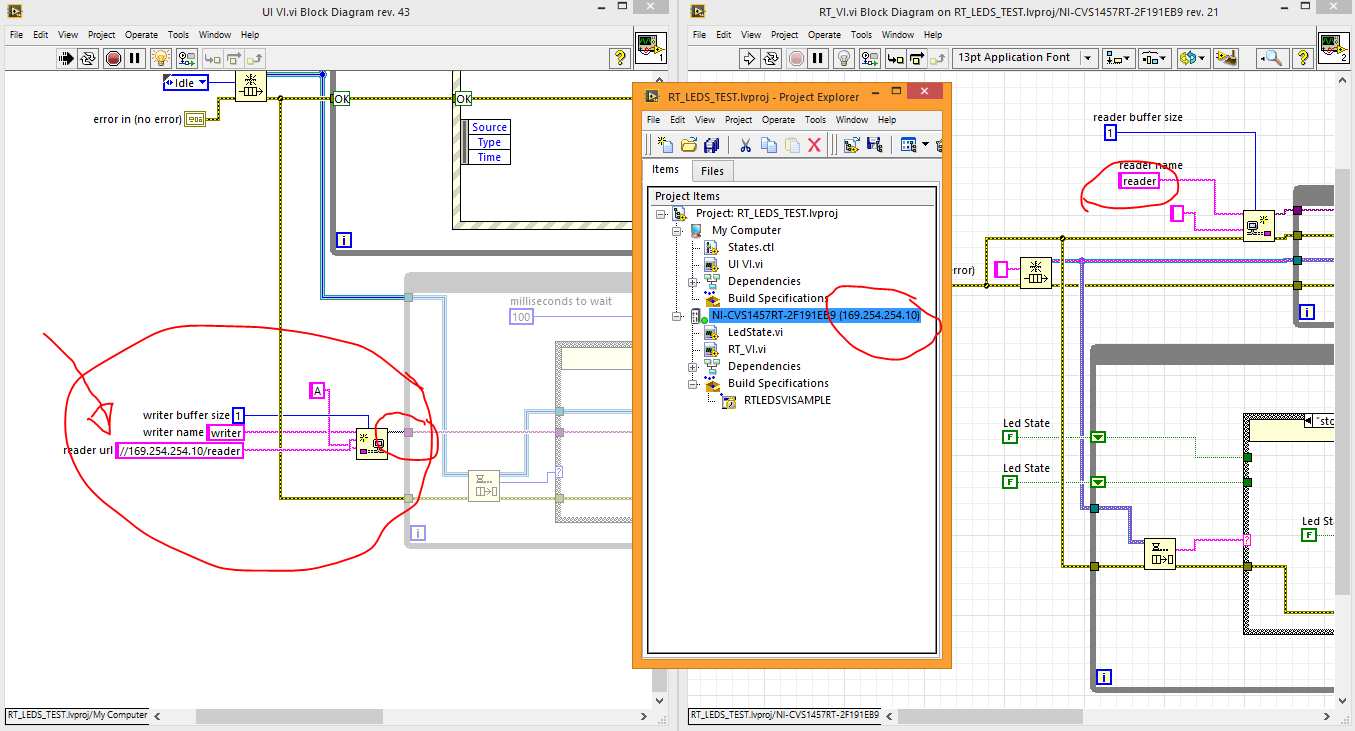Click Create Network Stream Reader node
Image resolution: width=1355 pixels, height=731 pixels.
click(1259, 226)
